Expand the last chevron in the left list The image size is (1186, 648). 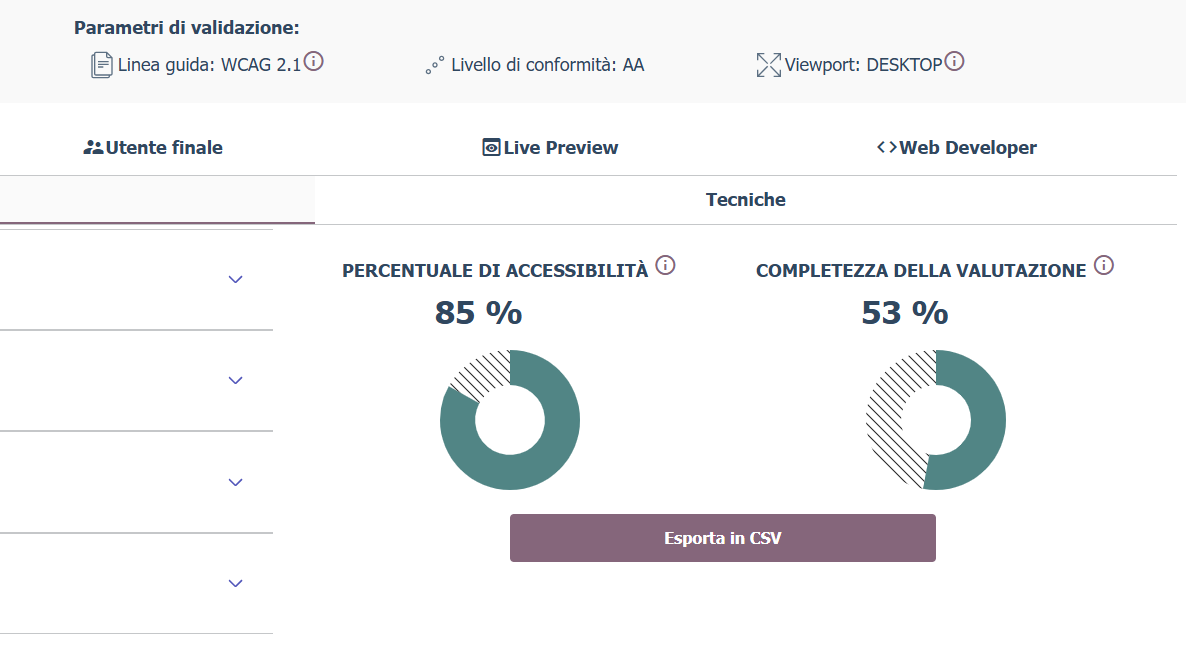click(236, 583)
